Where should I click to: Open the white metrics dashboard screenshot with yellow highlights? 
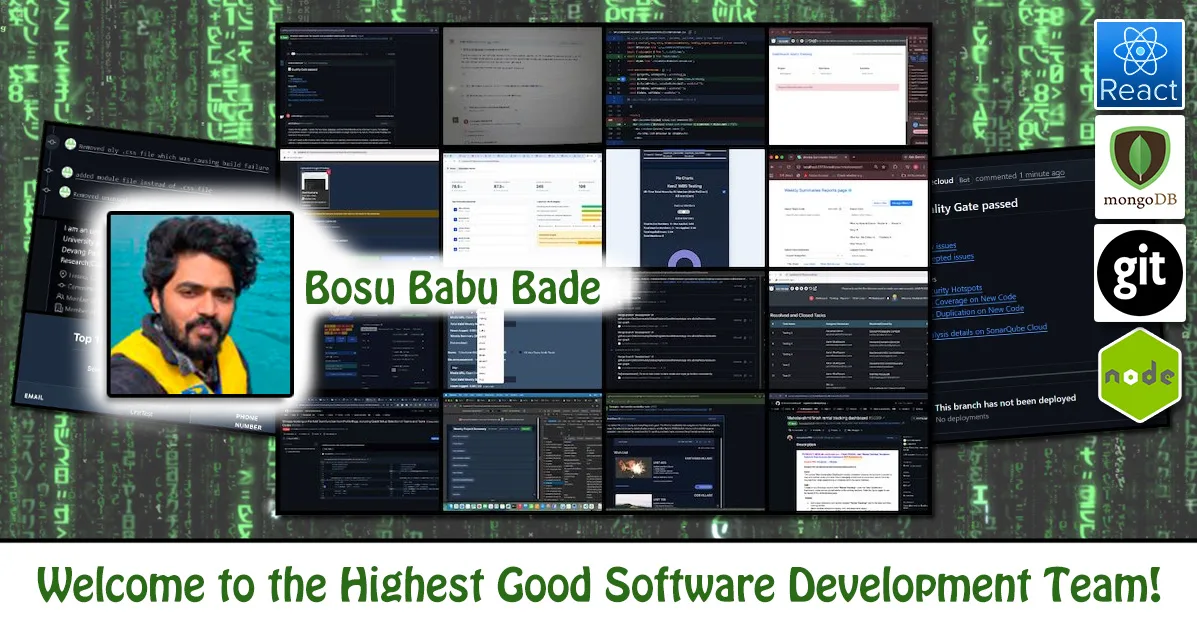522,208
